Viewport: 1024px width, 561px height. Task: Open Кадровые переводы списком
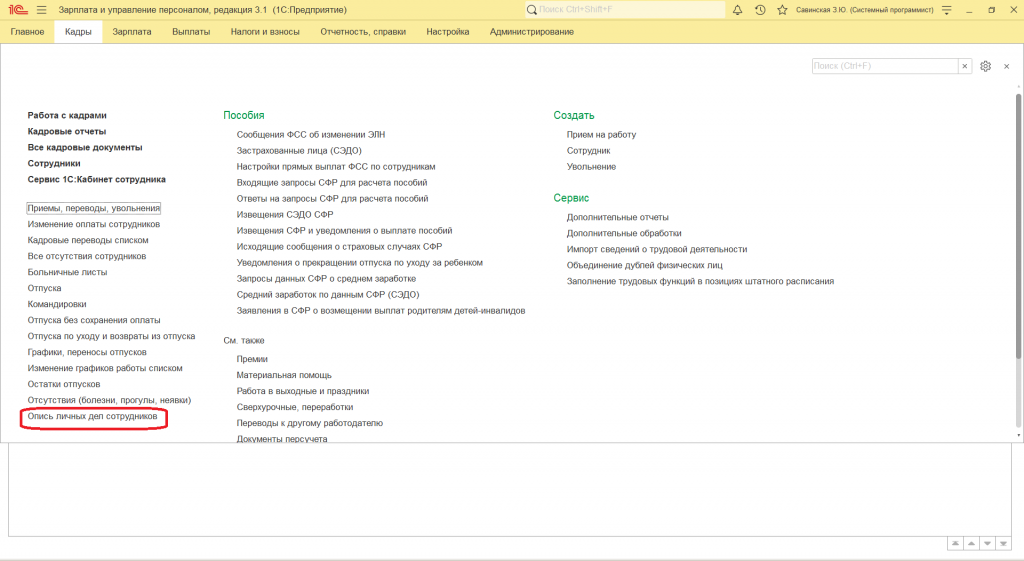[88, 240]
